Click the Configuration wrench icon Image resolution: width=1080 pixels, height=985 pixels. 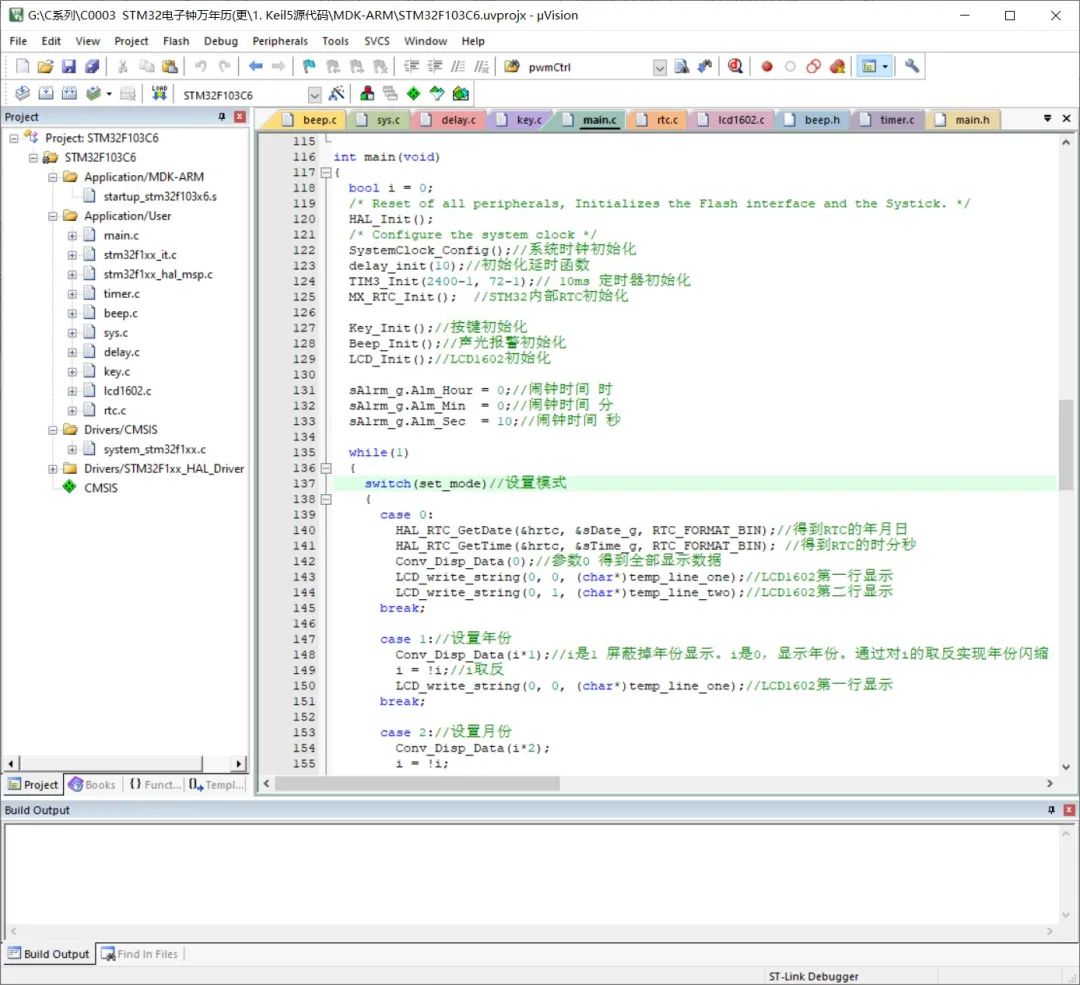(911, 67)
